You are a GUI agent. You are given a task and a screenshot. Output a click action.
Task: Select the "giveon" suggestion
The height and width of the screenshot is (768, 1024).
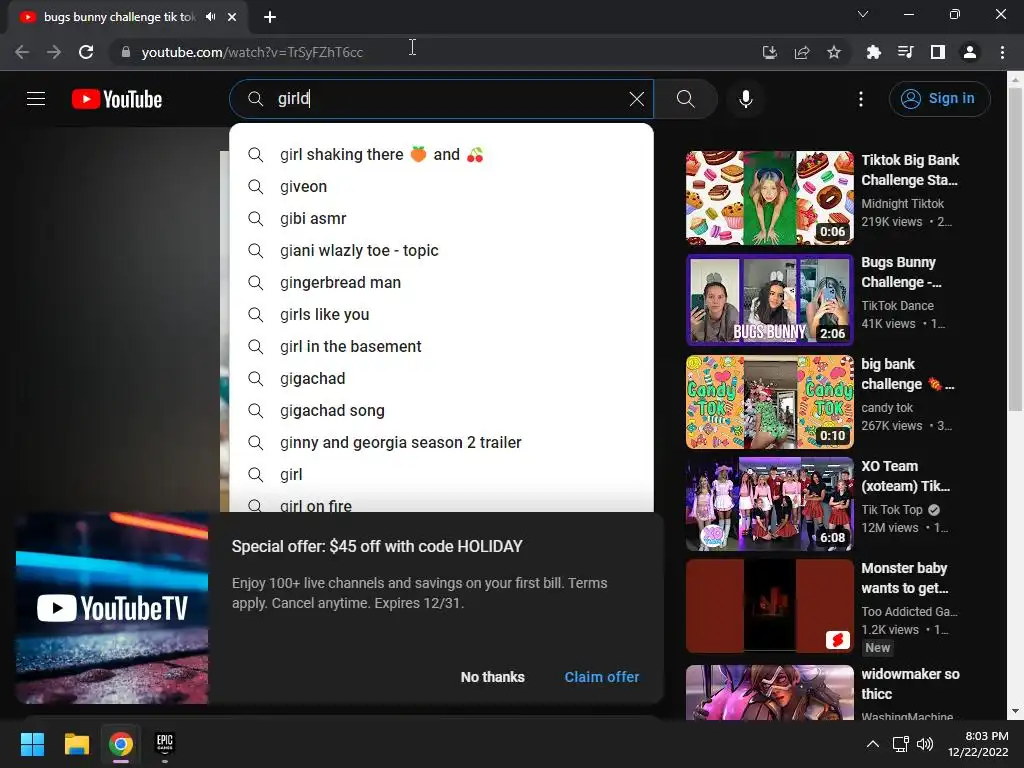(x=441, y=187)
